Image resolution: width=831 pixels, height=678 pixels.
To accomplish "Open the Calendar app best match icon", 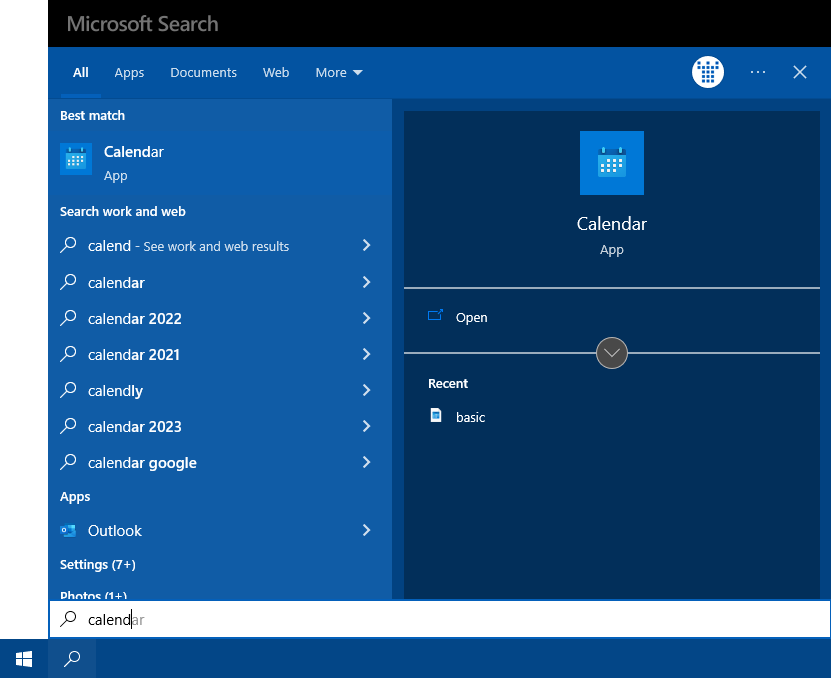I will [x=76, y=159].
